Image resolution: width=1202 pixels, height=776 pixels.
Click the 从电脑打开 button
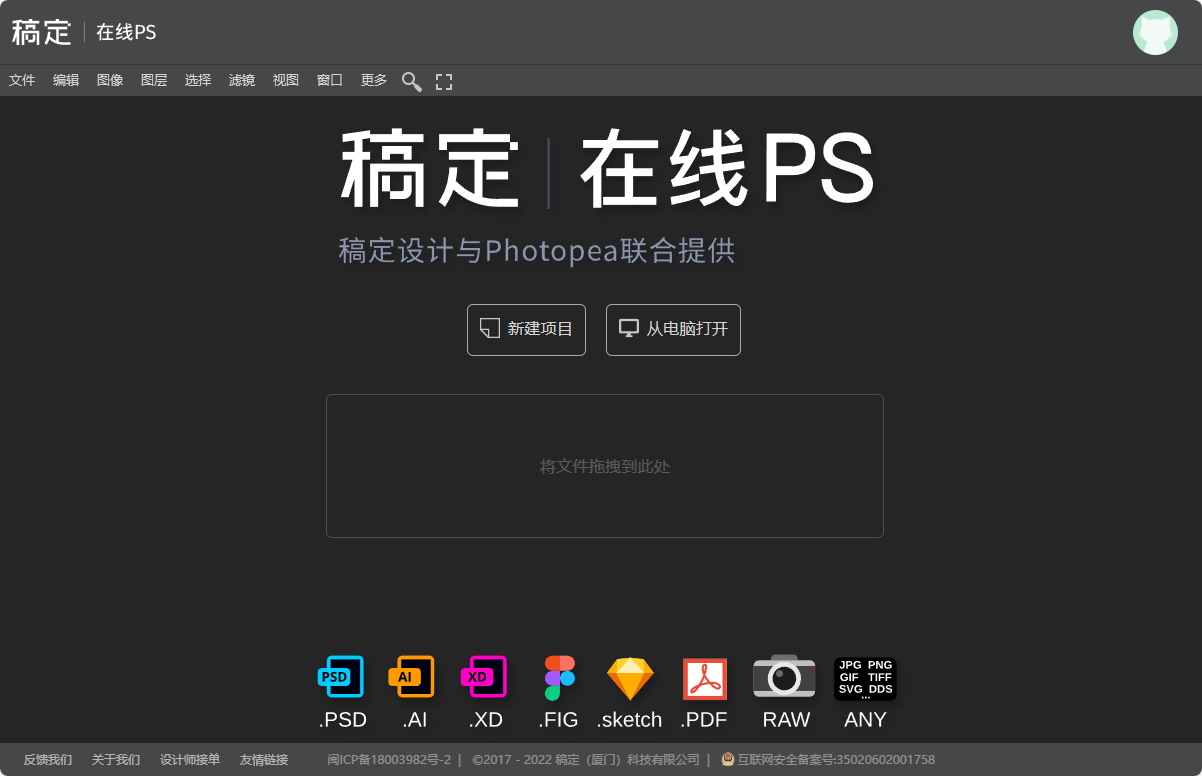tap(672, 329)
